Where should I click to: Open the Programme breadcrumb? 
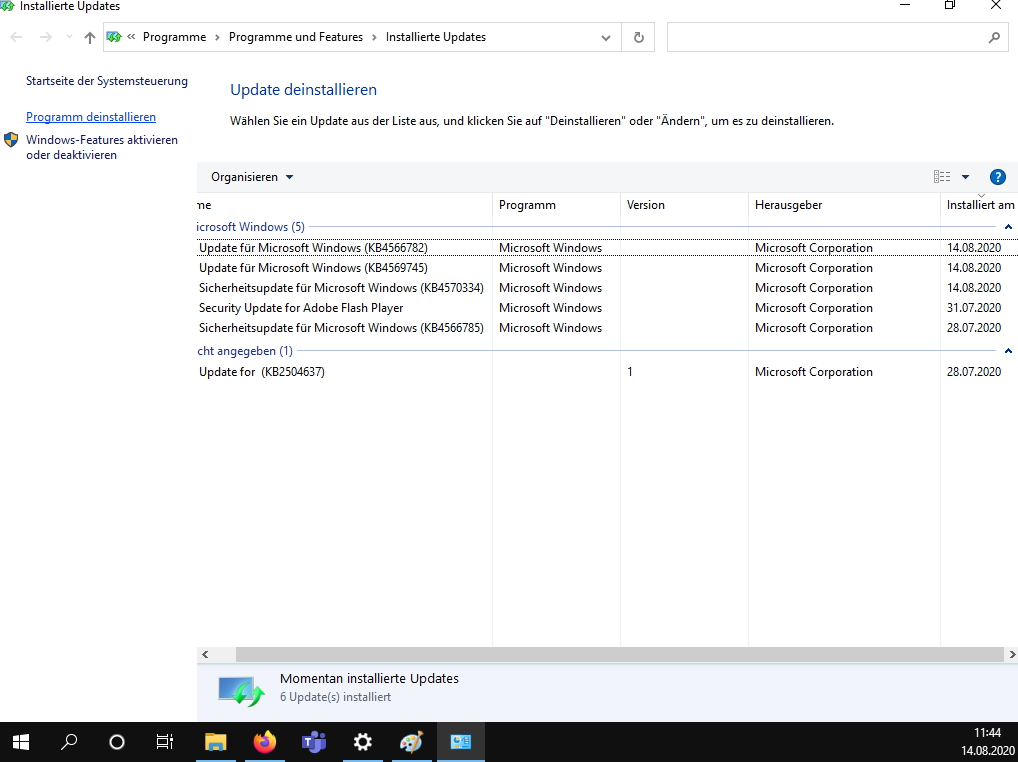point(175,37)
